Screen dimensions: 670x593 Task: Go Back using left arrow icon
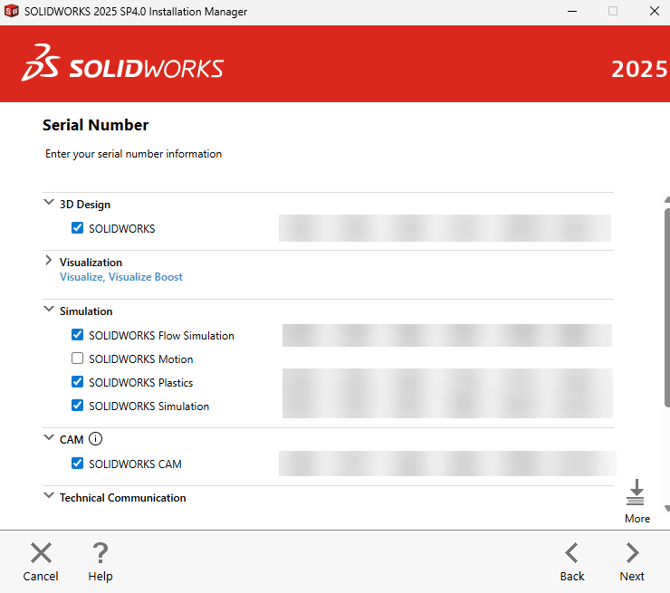click(x=572, y=553)
